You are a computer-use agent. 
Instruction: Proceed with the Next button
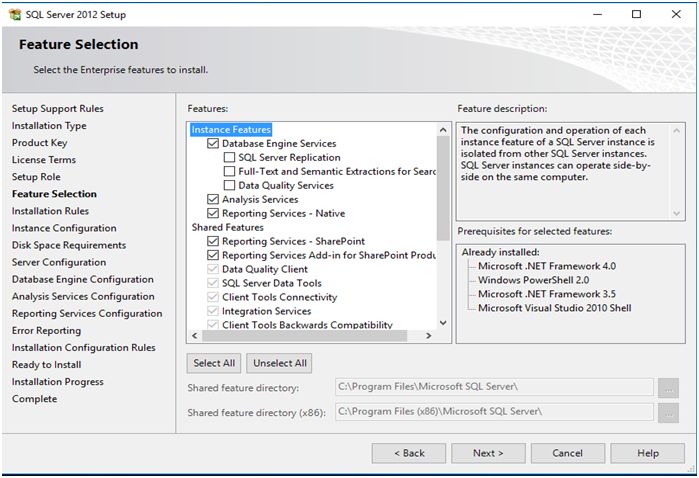tap(488, 453)
